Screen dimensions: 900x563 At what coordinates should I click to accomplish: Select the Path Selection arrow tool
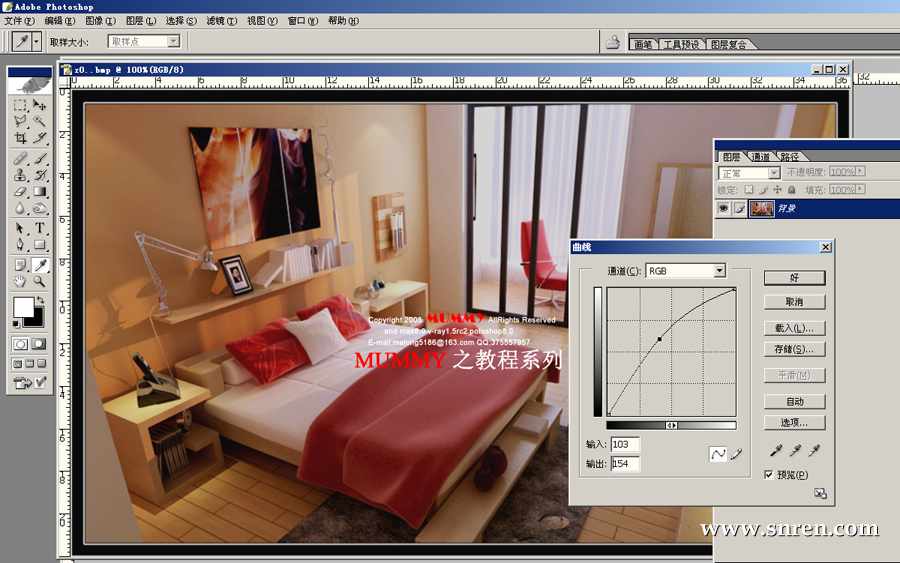coord(21,228)
